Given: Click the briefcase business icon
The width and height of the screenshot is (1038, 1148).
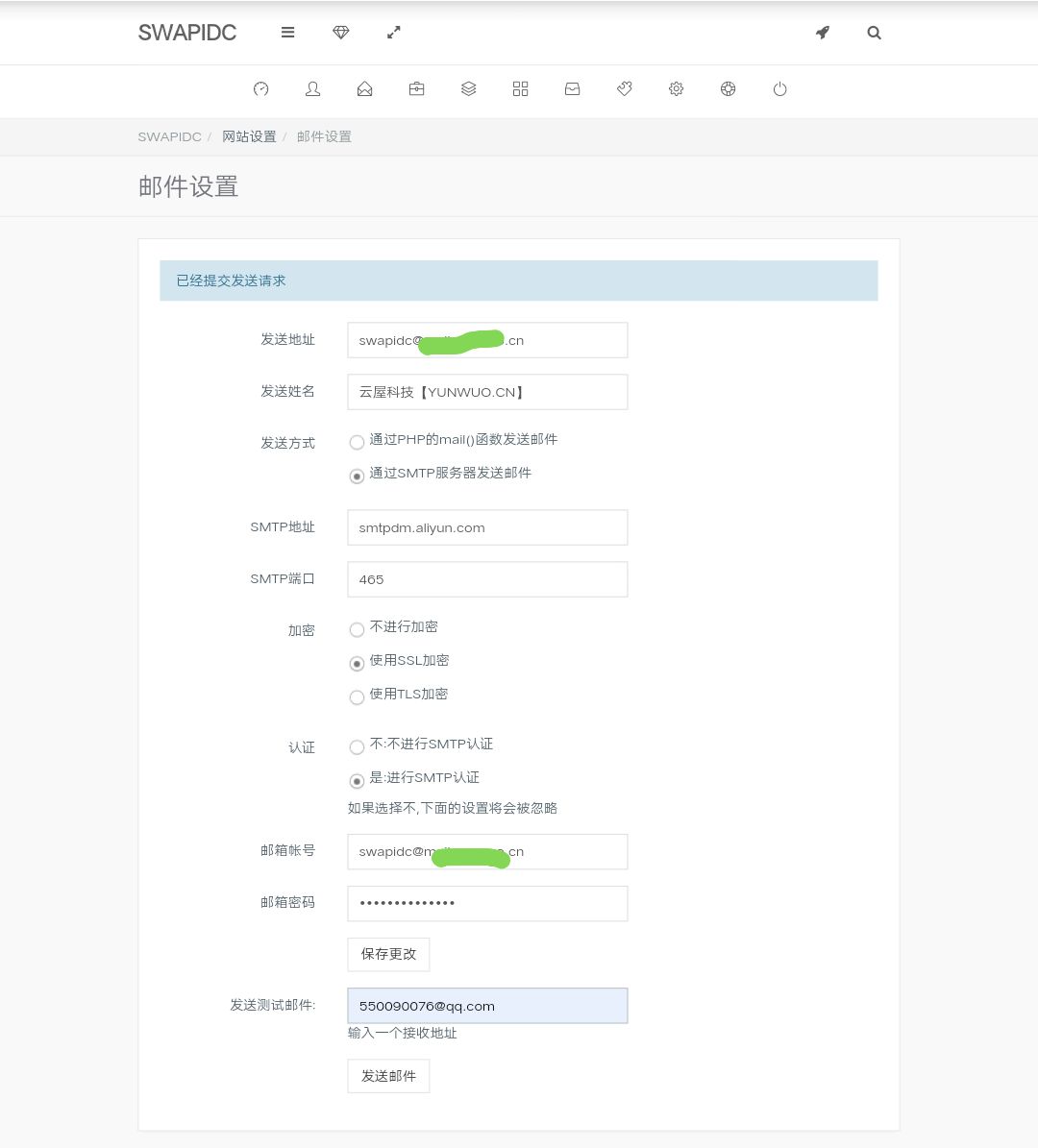Looking at the screenshot, I should click(x=416, y=88).
